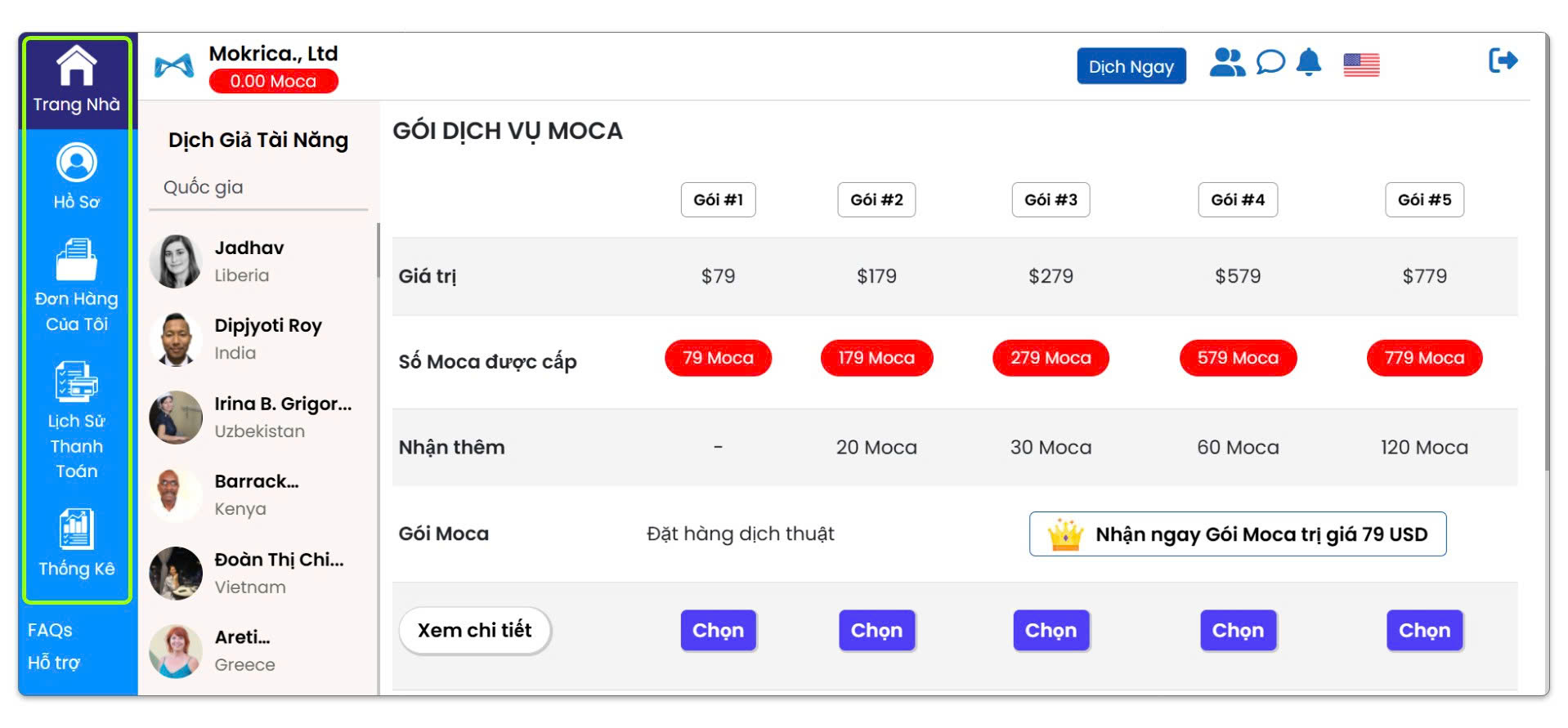Click the Trang Nhà home icon
The height and width of the screenshot is (728, 1568).
pos(76,66)
